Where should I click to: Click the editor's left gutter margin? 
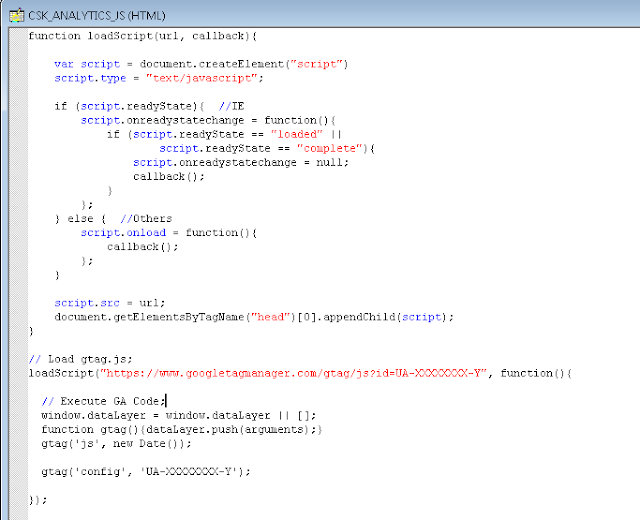click(x=18, y=273)
